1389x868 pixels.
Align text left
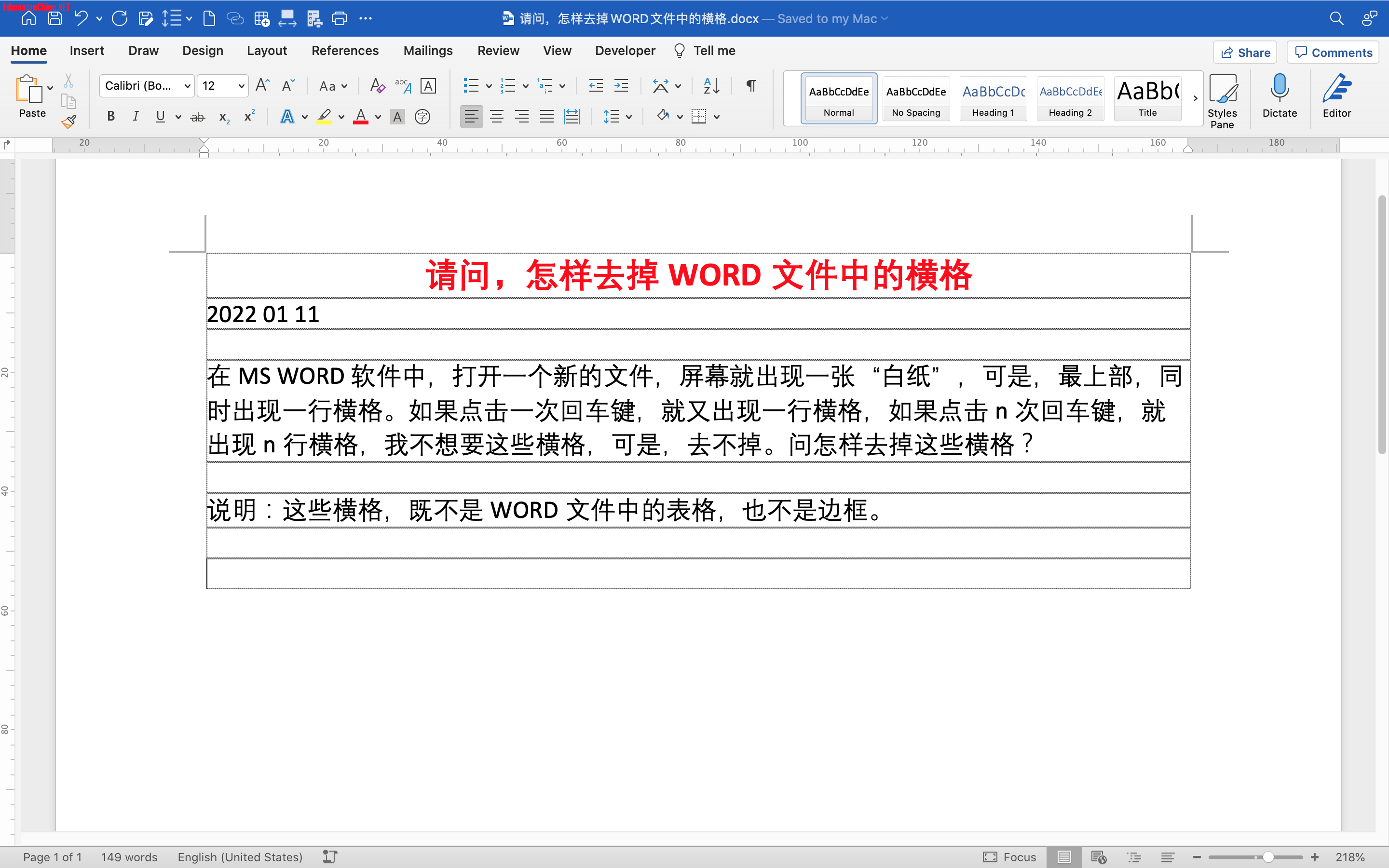471,117
